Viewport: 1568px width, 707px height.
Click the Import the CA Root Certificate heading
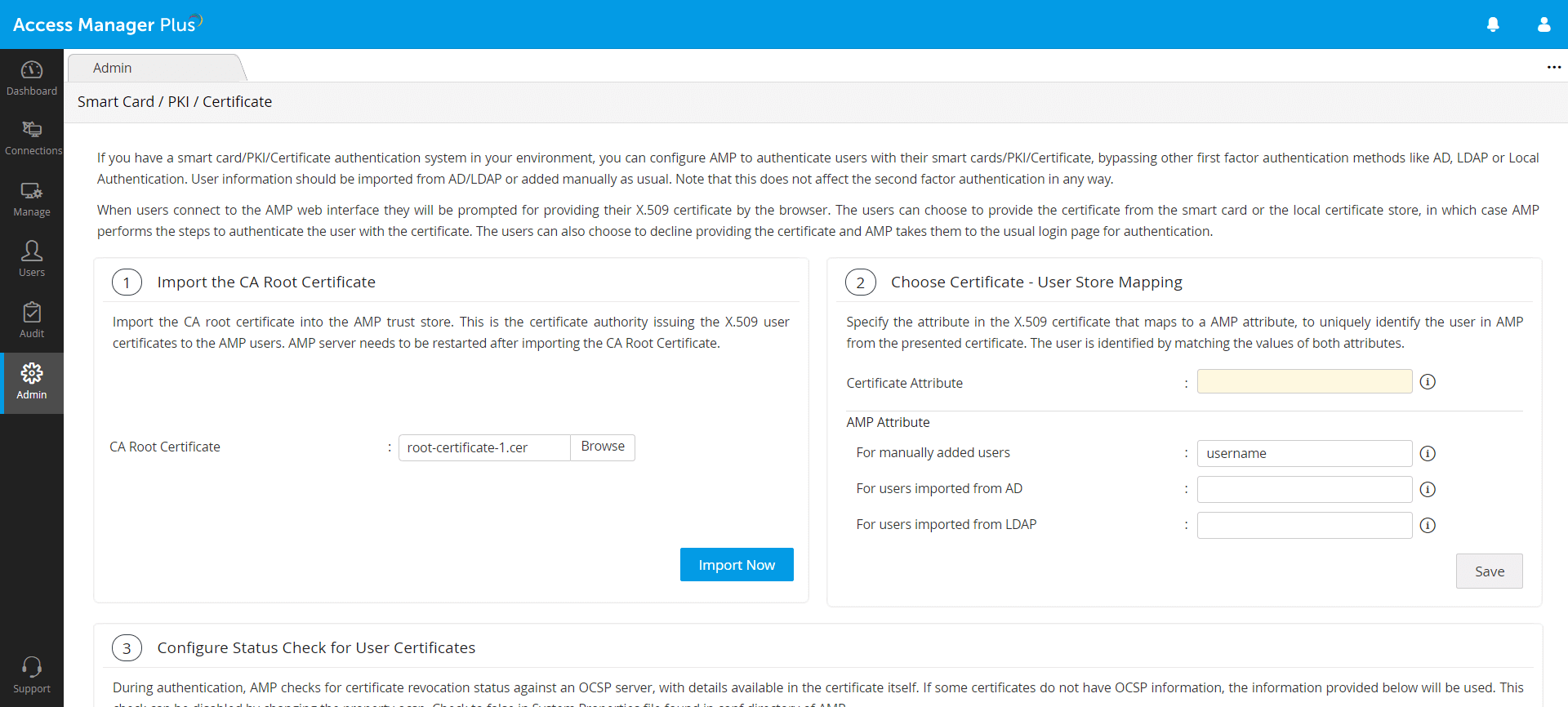266,282
